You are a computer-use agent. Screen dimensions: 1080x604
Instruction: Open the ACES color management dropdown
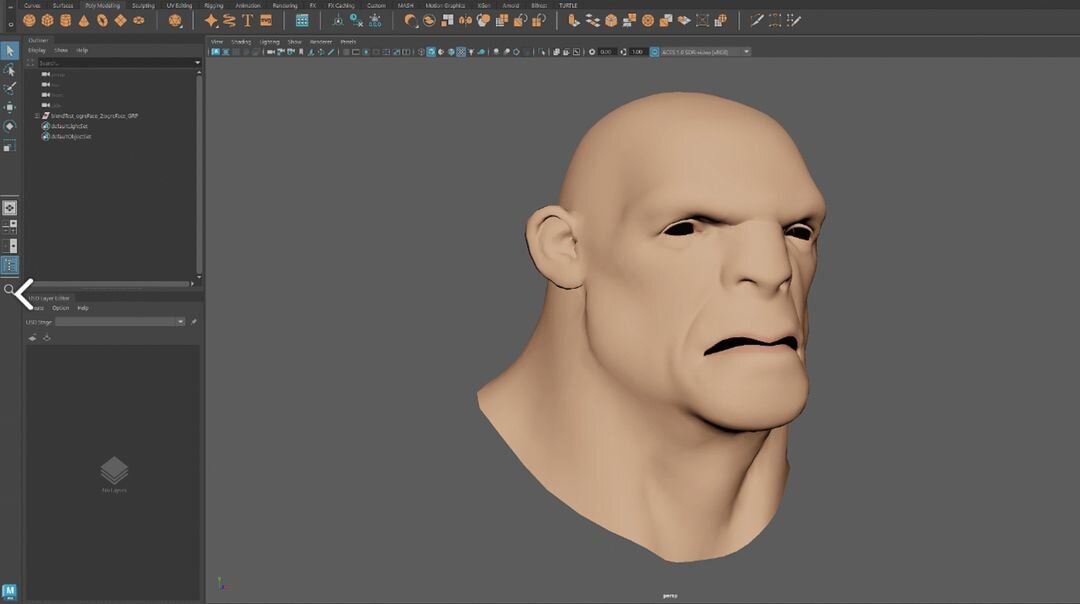click(x=746, y=52)
